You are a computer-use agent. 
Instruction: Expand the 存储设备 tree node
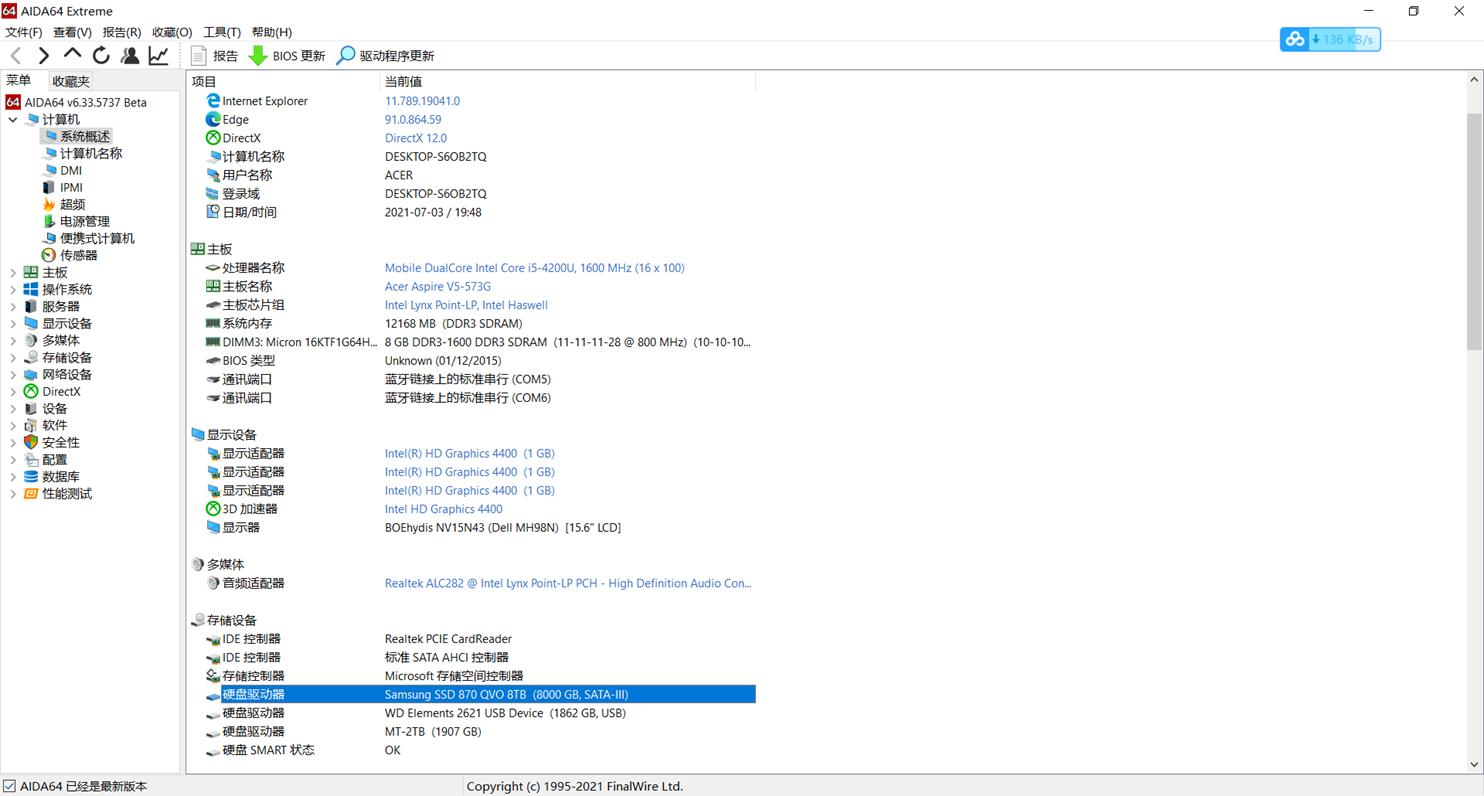coord(13,358)
